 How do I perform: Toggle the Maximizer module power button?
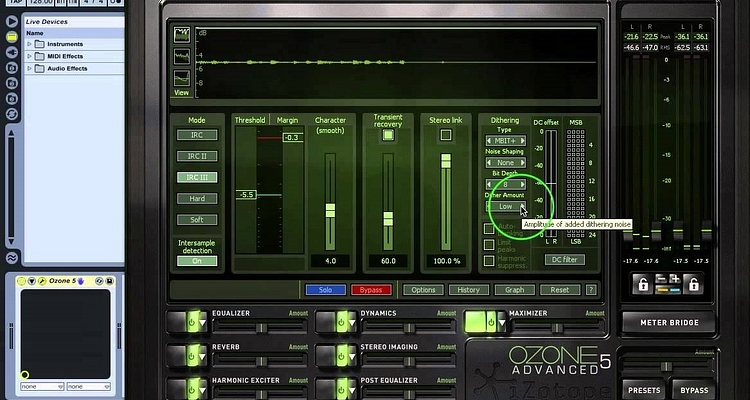click(x=491, y=322)
